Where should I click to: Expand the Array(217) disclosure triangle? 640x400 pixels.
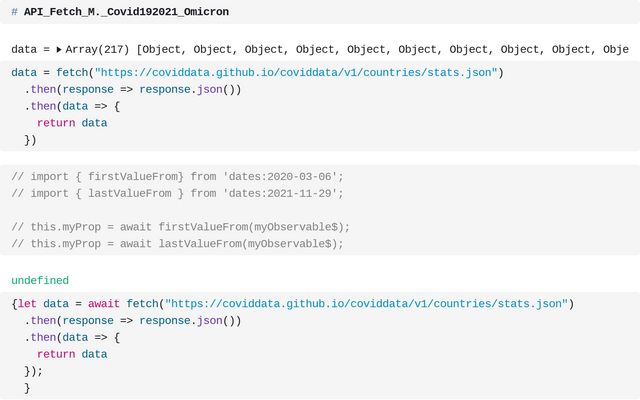point(59,49)
